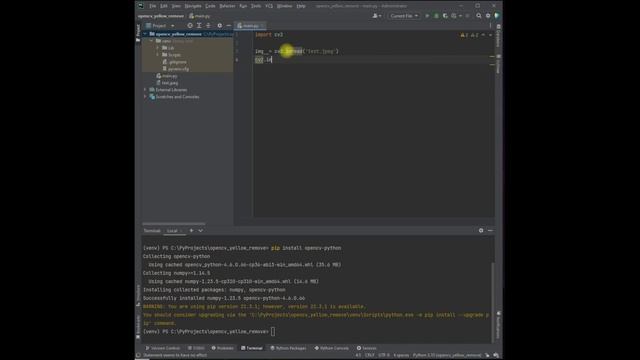The width and height of the screenshot is (640, 360).
Task: Run the current file with green play icon
Action: [427, 16]
